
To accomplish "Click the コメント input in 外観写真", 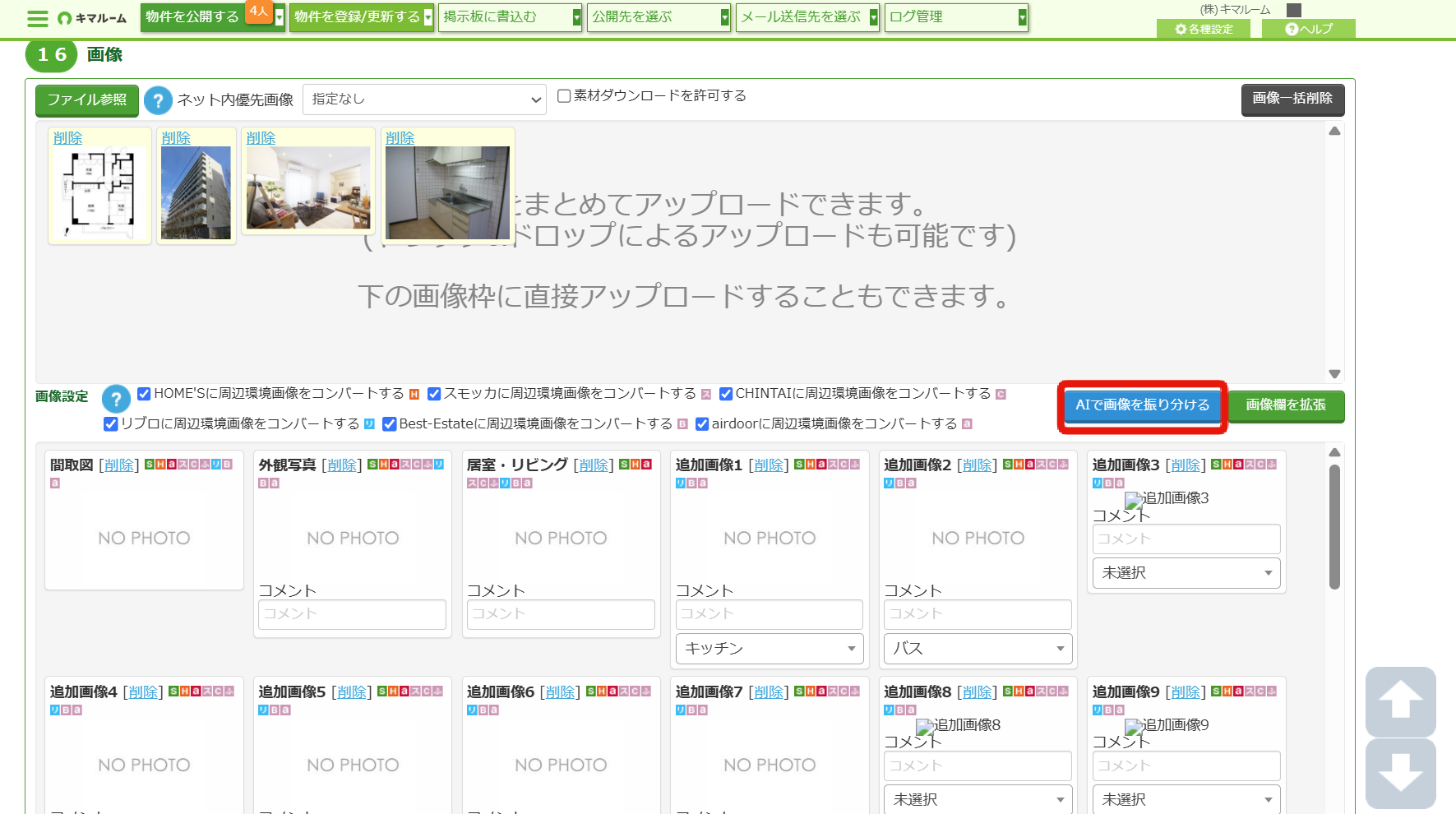I will tap(352, 615).
